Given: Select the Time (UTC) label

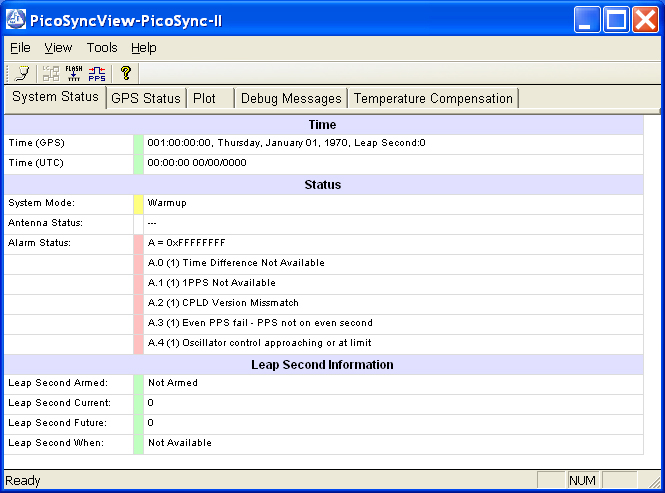Looking at the screenshot, I should click(36, 163).
